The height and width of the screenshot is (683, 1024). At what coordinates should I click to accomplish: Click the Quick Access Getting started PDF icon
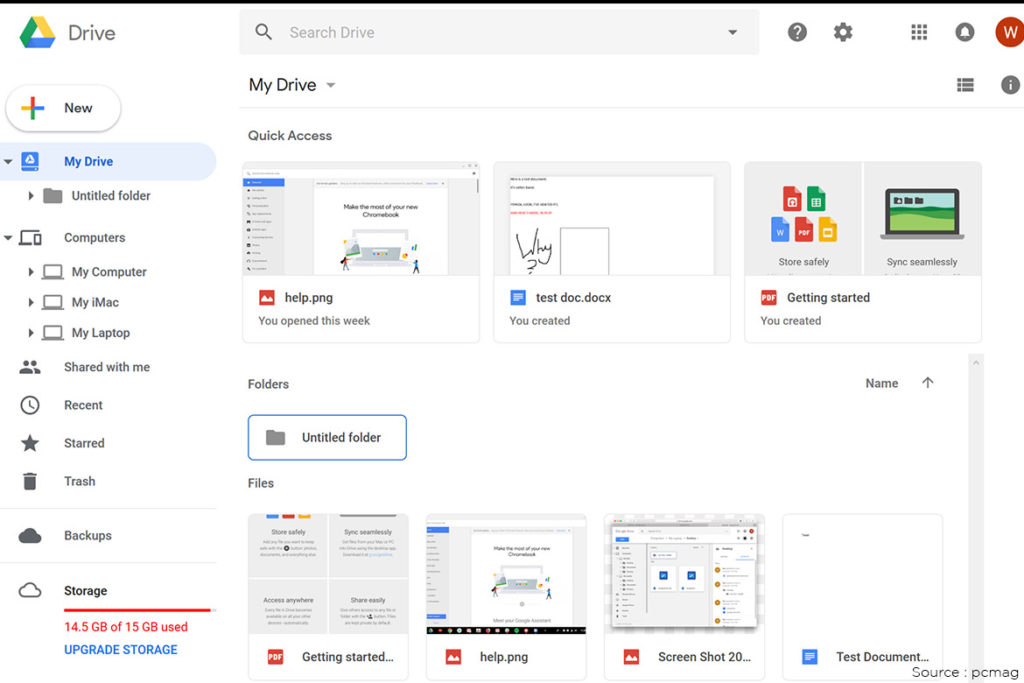point(769,298)
